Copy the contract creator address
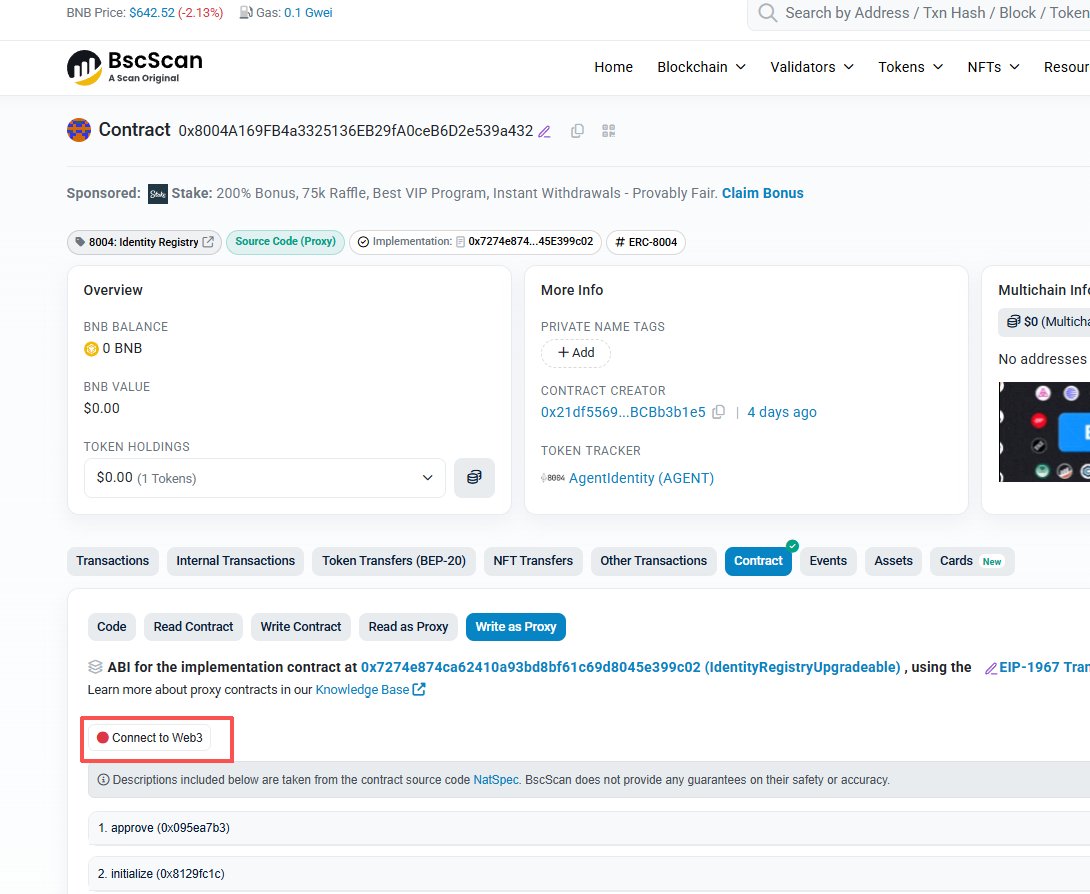Image resolution: width=1090 pixels, height=894 pixels. click(x=719, y=412)
